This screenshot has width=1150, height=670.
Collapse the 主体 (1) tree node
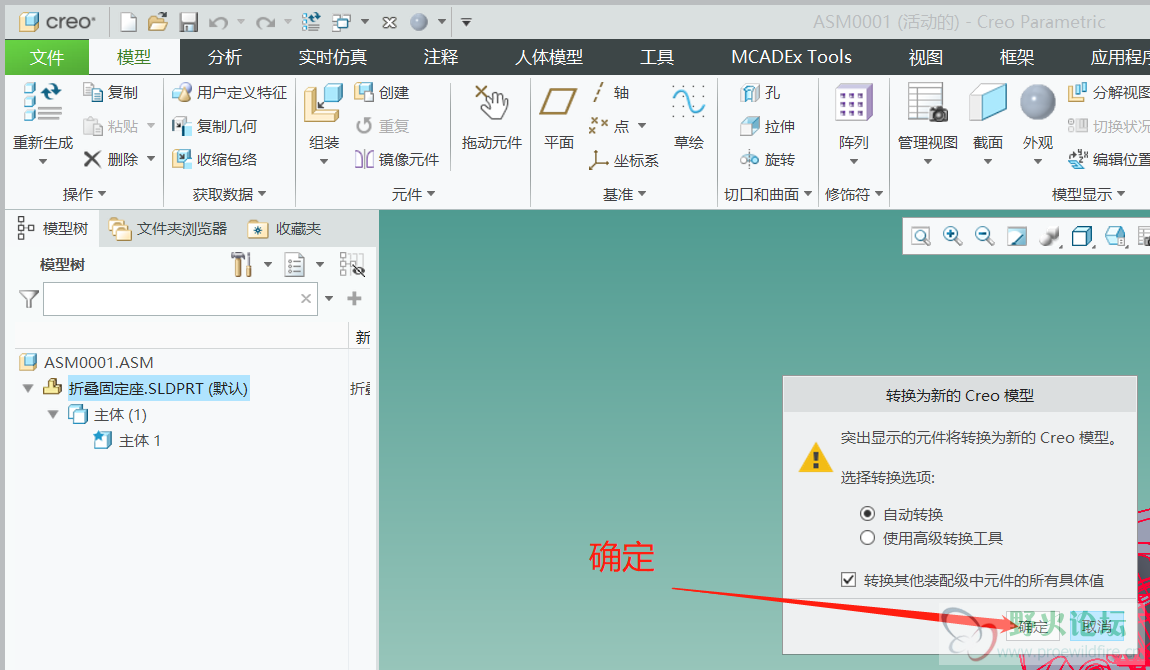(53, 414)
